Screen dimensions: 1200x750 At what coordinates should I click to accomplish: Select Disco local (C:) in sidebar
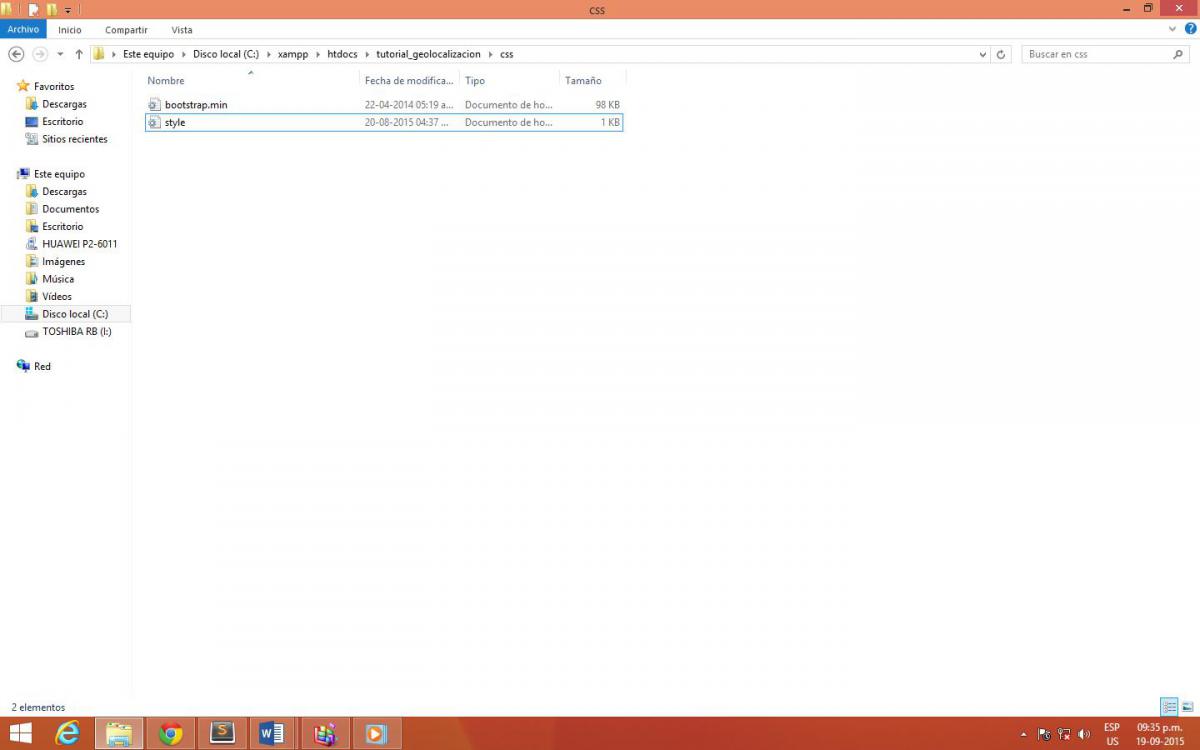point(74,314)
